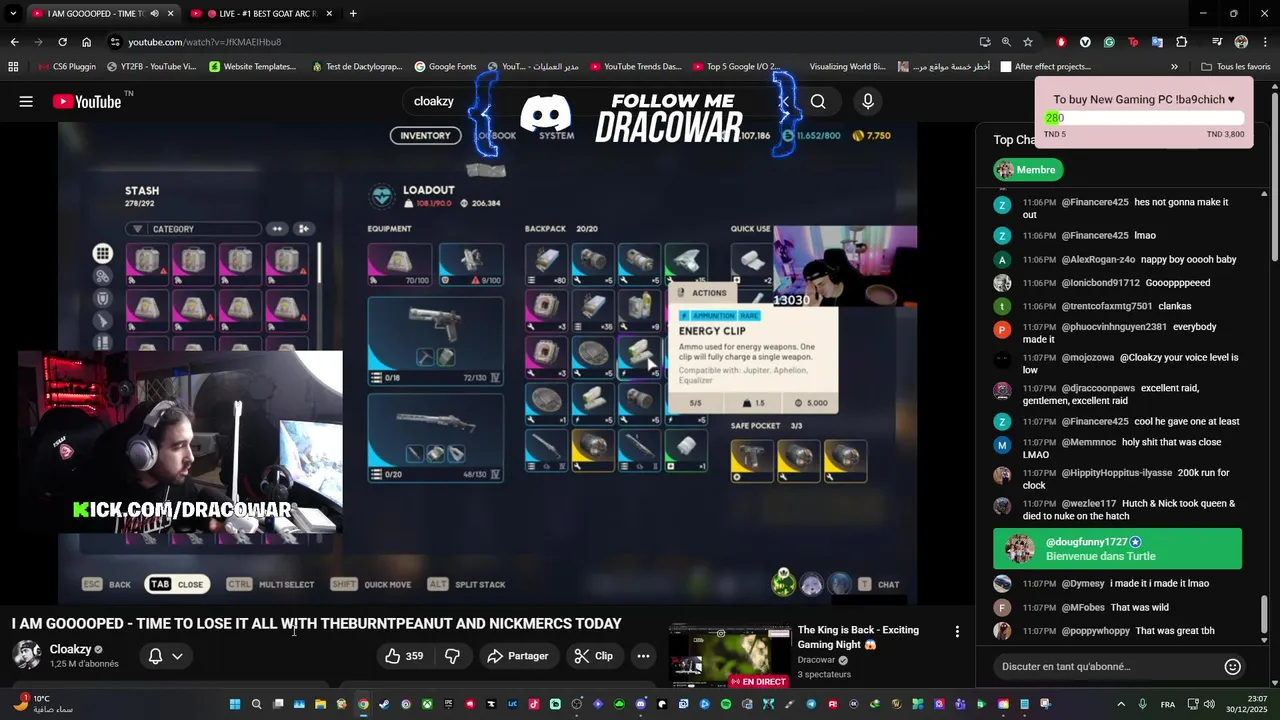The image size is (1280, 720).
Task: Bookmark this page with the star icon
Action: click(1028, 42)
